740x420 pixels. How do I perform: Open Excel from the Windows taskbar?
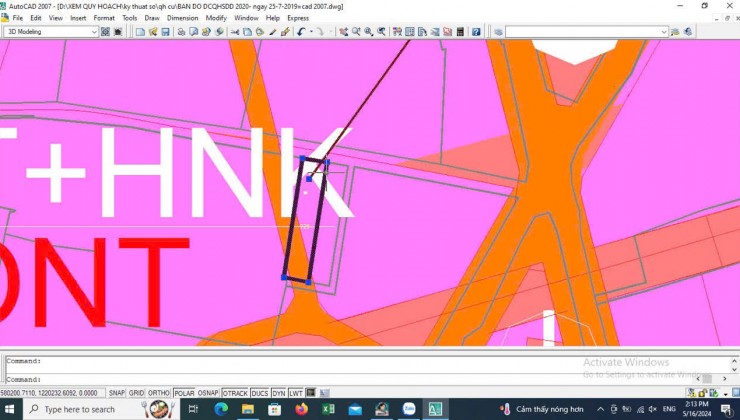click(328, 409)
